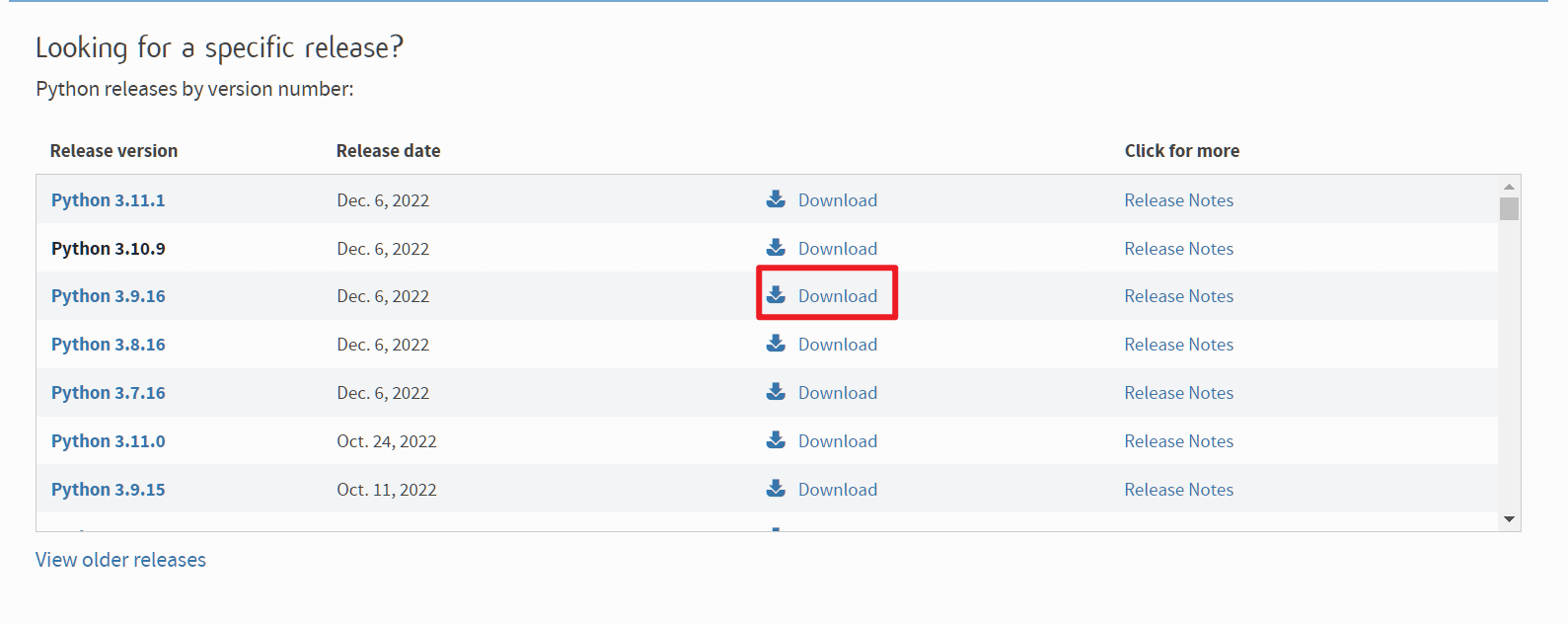Open the Python 3.7.16 release page

click(109, 393)
